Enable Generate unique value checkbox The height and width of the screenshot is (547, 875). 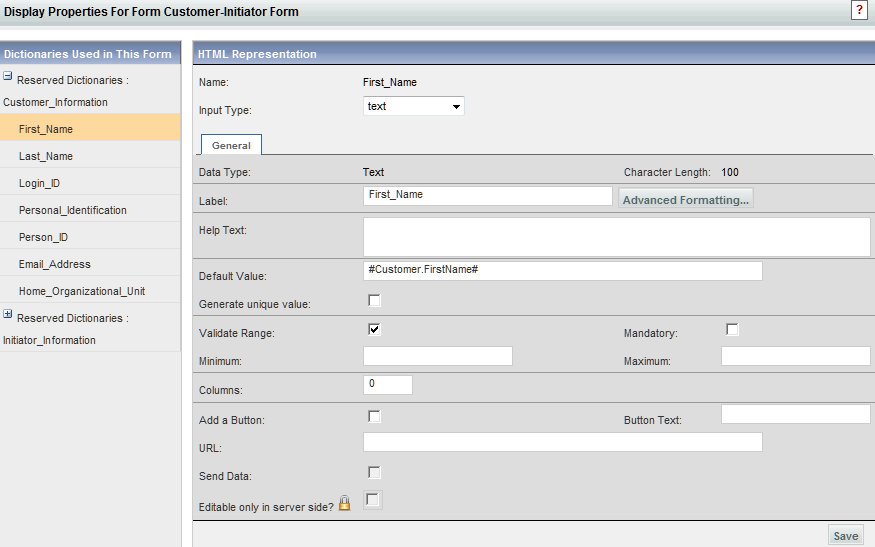(374, 300)
